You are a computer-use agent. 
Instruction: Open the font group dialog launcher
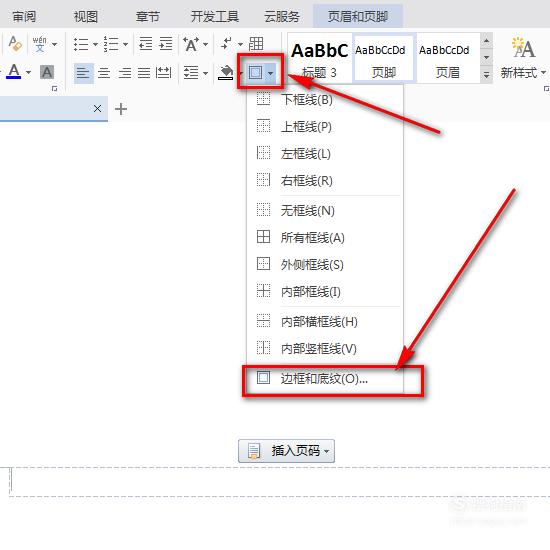click(54, 89)
